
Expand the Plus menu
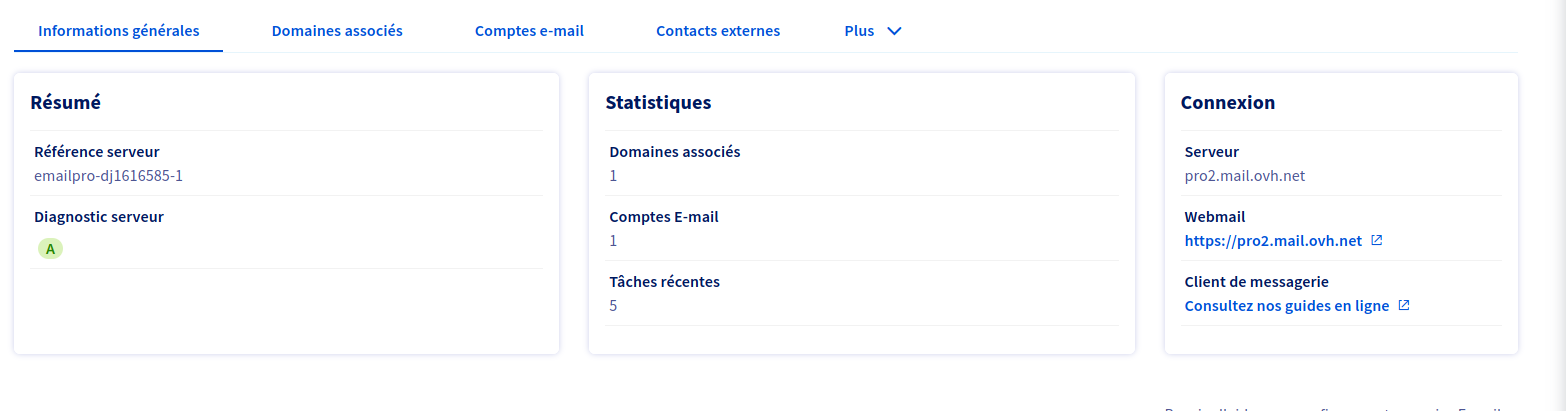[x=860, y=31]
